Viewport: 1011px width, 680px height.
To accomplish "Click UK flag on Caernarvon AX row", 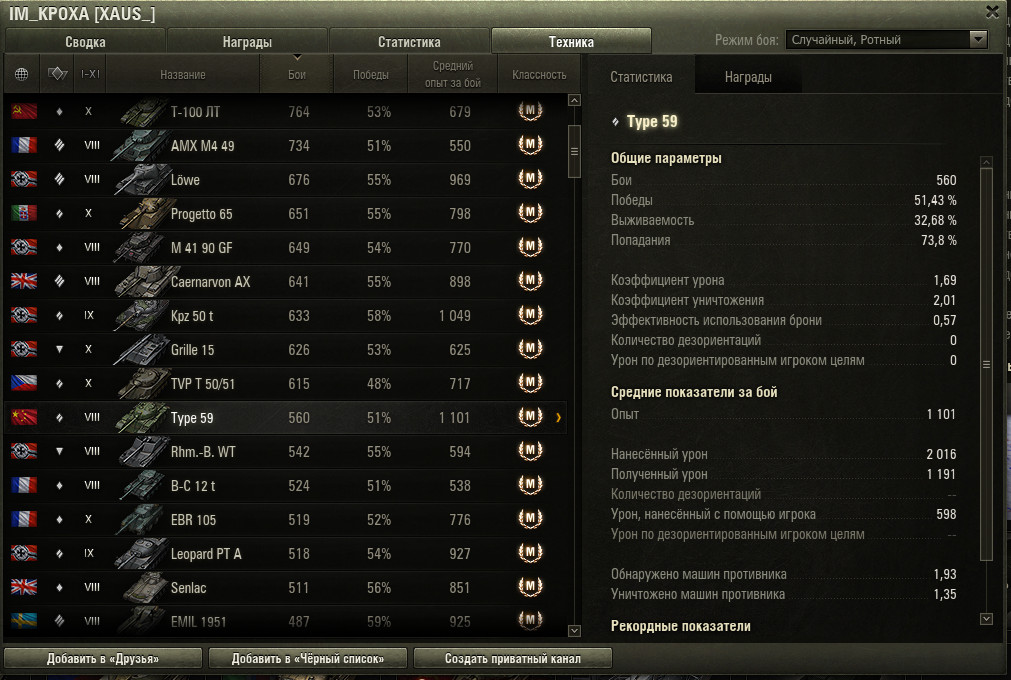I will tap(24, 281).
